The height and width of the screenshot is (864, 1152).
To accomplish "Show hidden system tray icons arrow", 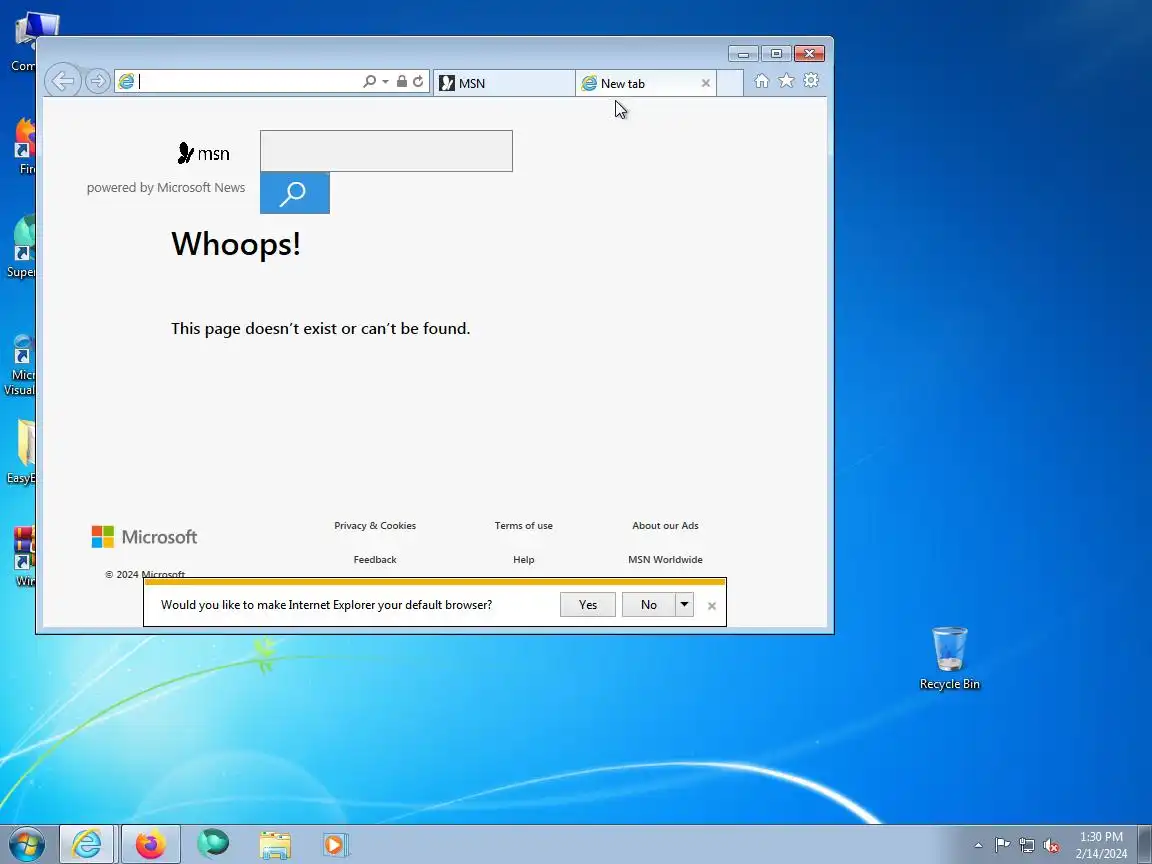I will [x=978, y=845].
